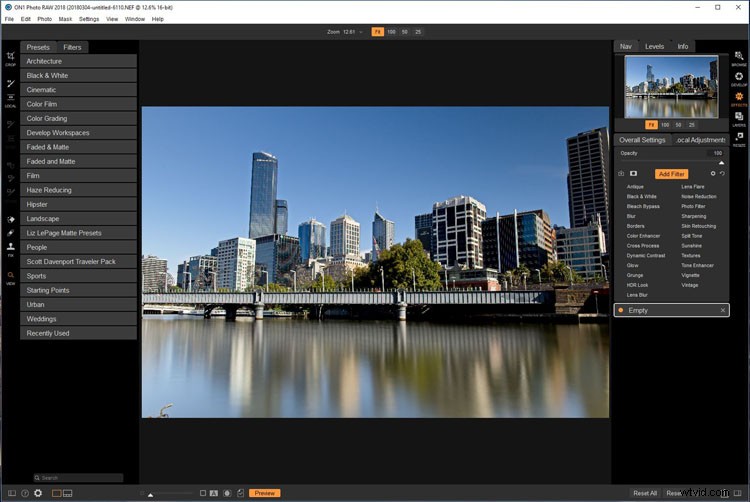The width and height of the screenshot is (750, 502).
Task: Reset the filter stack with undo arrow
Action: pos(722,174)
